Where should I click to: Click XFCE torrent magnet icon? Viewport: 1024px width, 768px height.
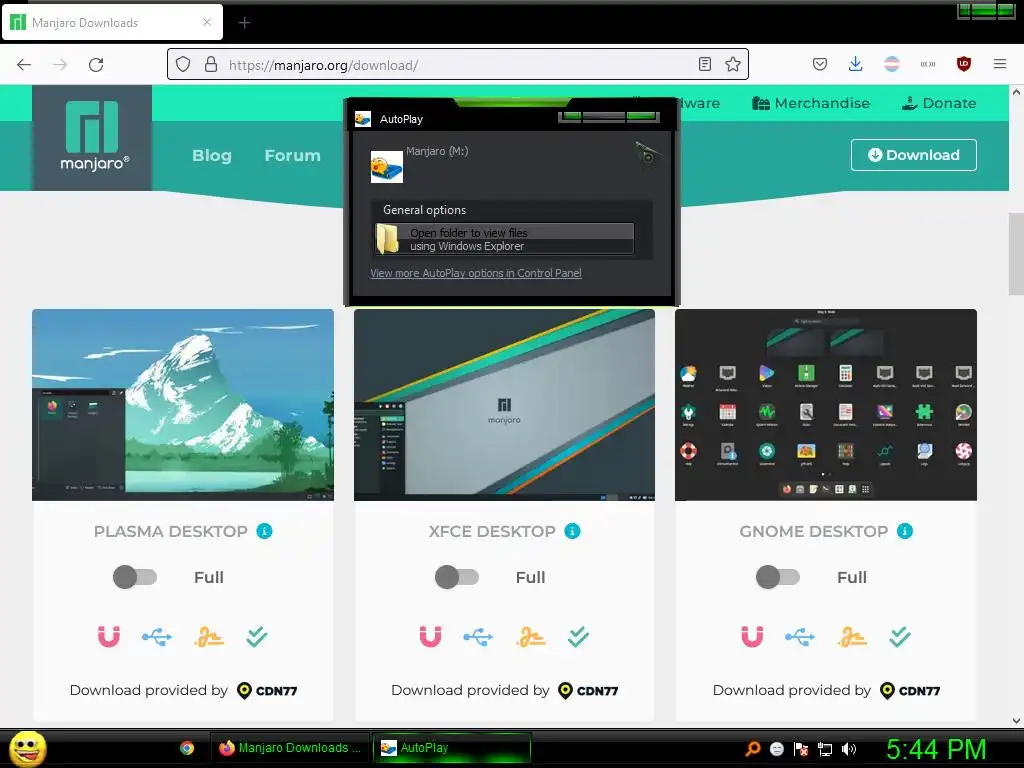pyautogui.click(x=430, y=636)
